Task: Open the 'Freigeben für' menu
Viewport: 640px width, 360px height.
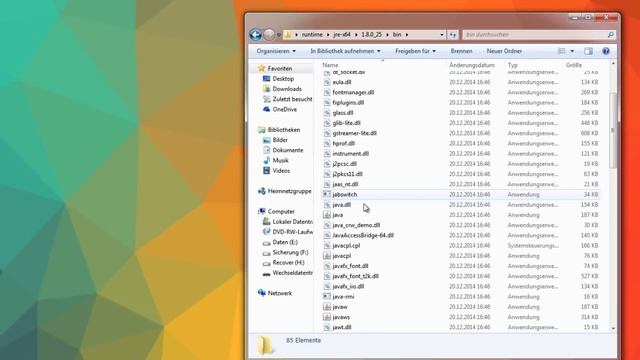Action: click(415, 51)
